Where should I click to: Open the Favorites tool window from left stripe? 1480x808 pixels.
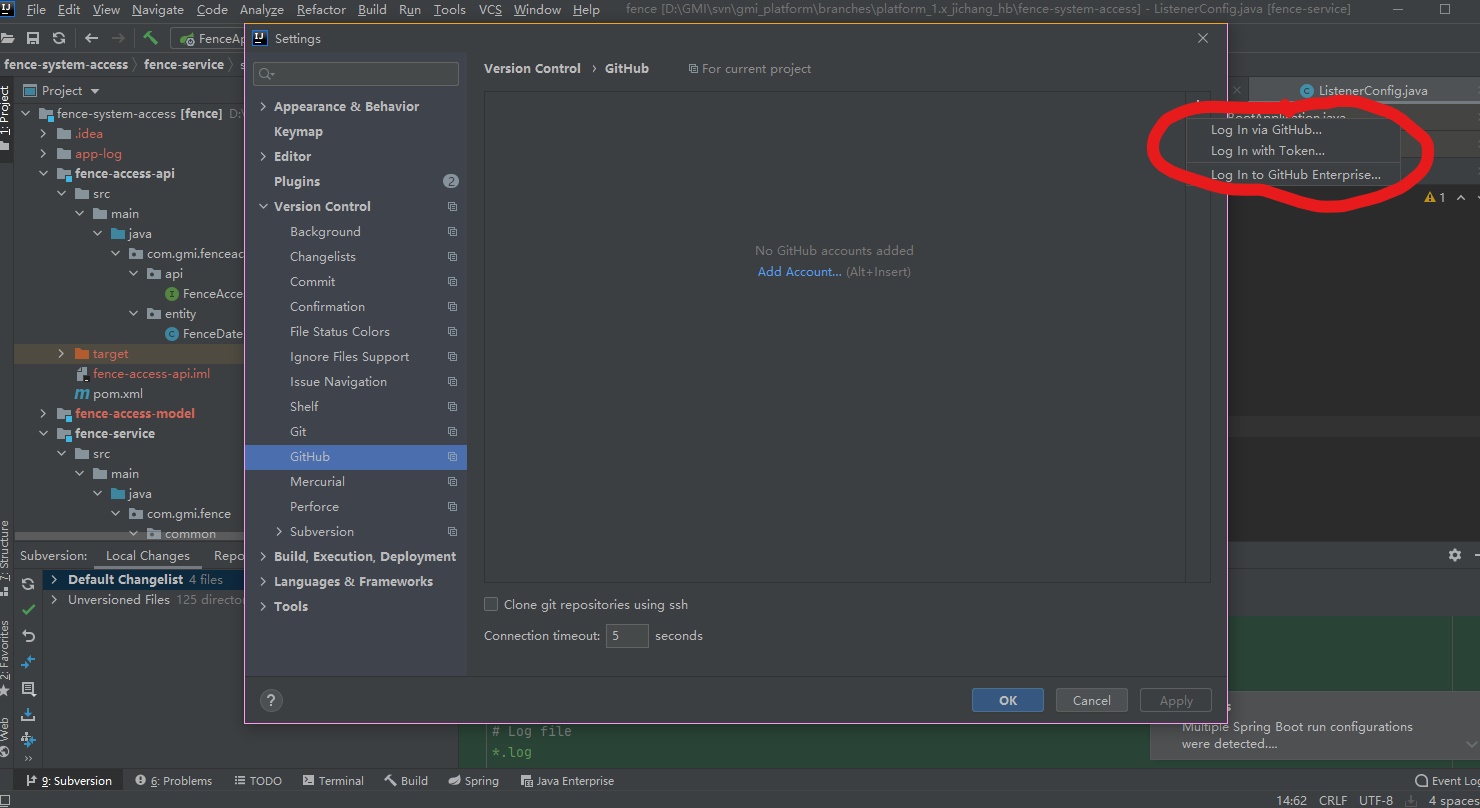click(5, 657)
